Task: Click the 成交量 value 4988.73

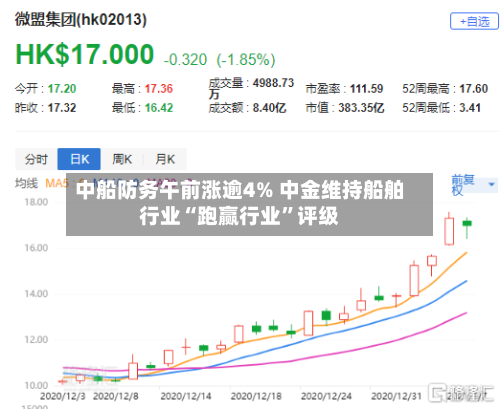Action: [x=273, y=83]
